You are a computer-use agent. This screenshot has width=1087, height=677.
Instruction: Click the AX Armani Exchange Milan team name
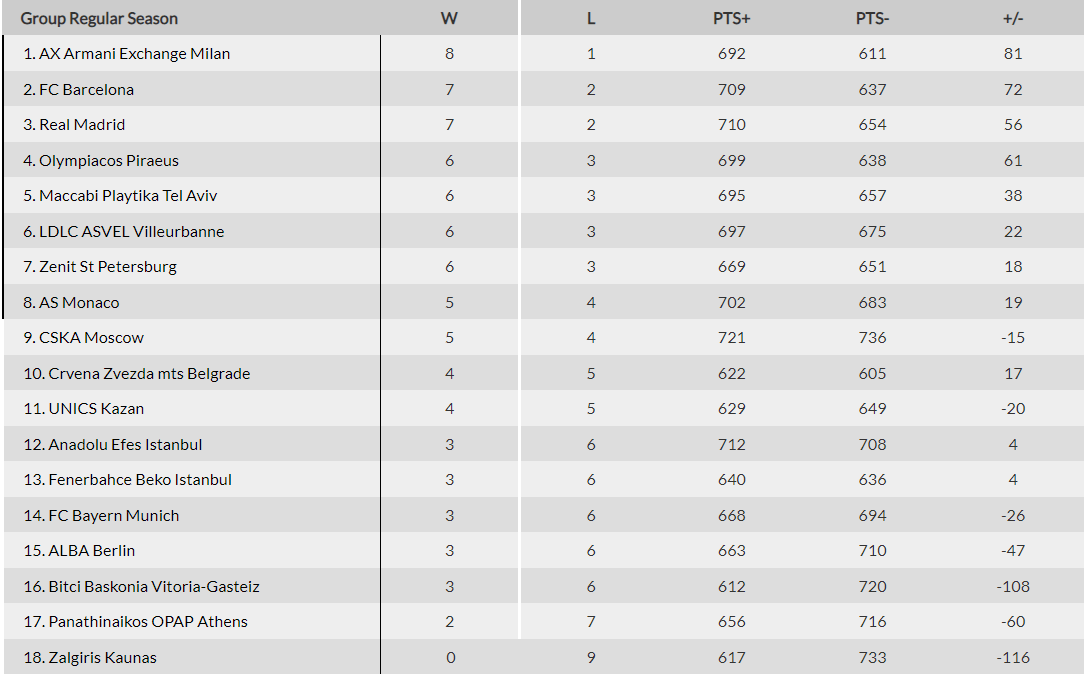[x=134, y=54]
